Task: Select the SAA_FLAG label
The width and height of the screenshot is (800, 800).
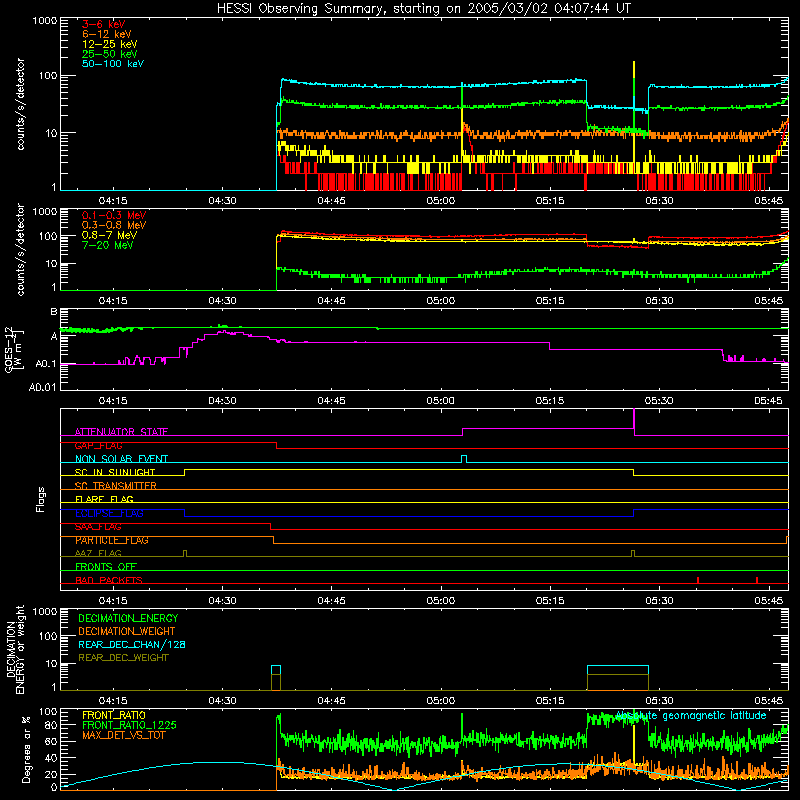Action: pyautogui.click(x=98, y=527)
